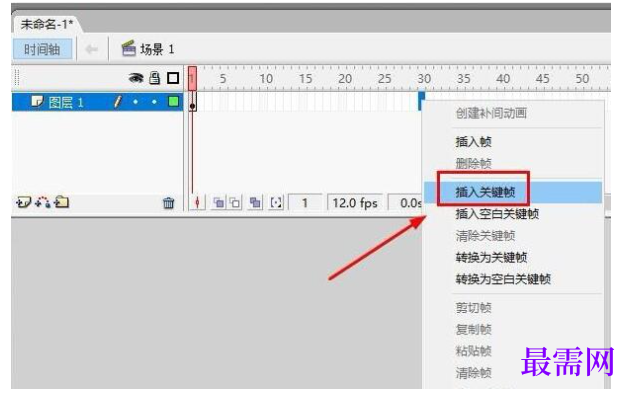Choose 插入关键帧 from the context menu
Viewport: 633px width, 393px height.
click(513, 192)
